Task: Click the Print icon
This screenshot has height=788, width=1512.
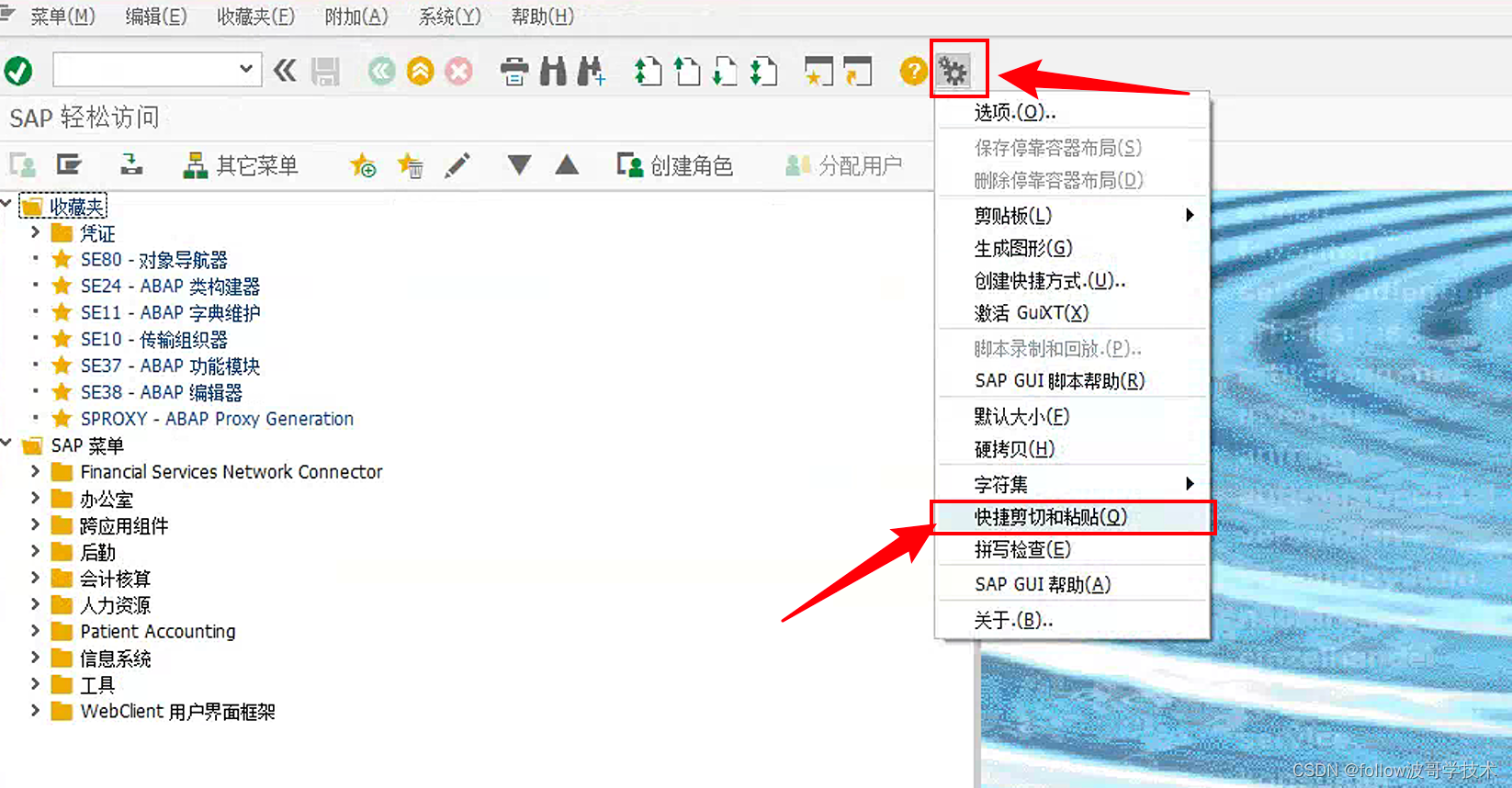Action: [x=514, y=71]
